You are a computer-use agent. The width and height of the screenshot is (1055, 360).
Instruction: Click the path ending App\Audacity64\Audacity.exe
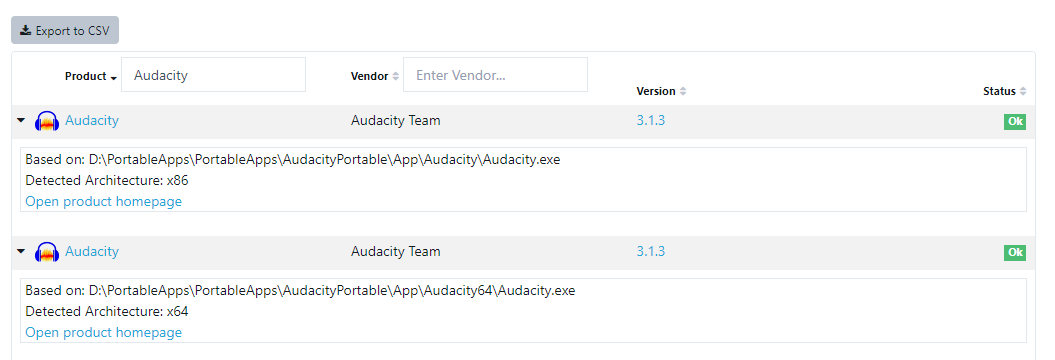300,291
